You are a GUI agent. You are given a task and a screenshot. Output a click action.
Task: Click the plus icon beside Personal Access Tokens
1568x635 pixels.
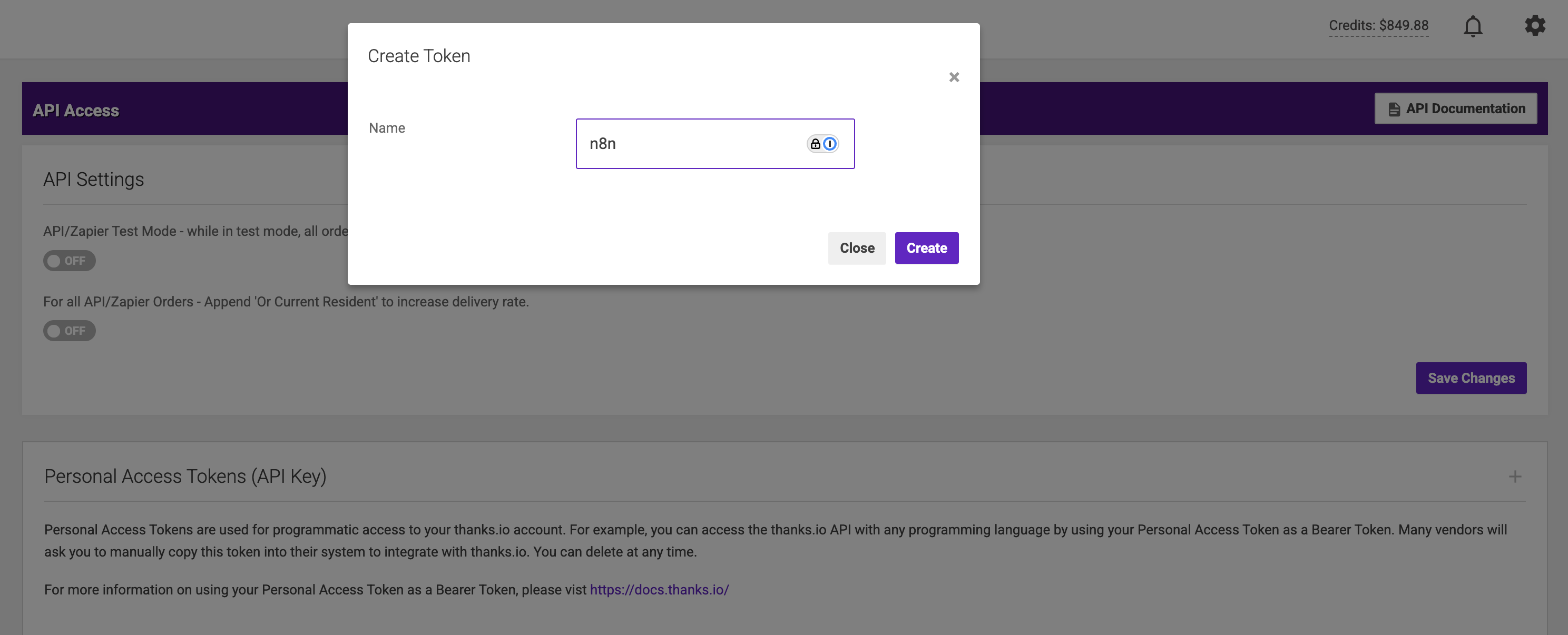(x=1515, y=476)
